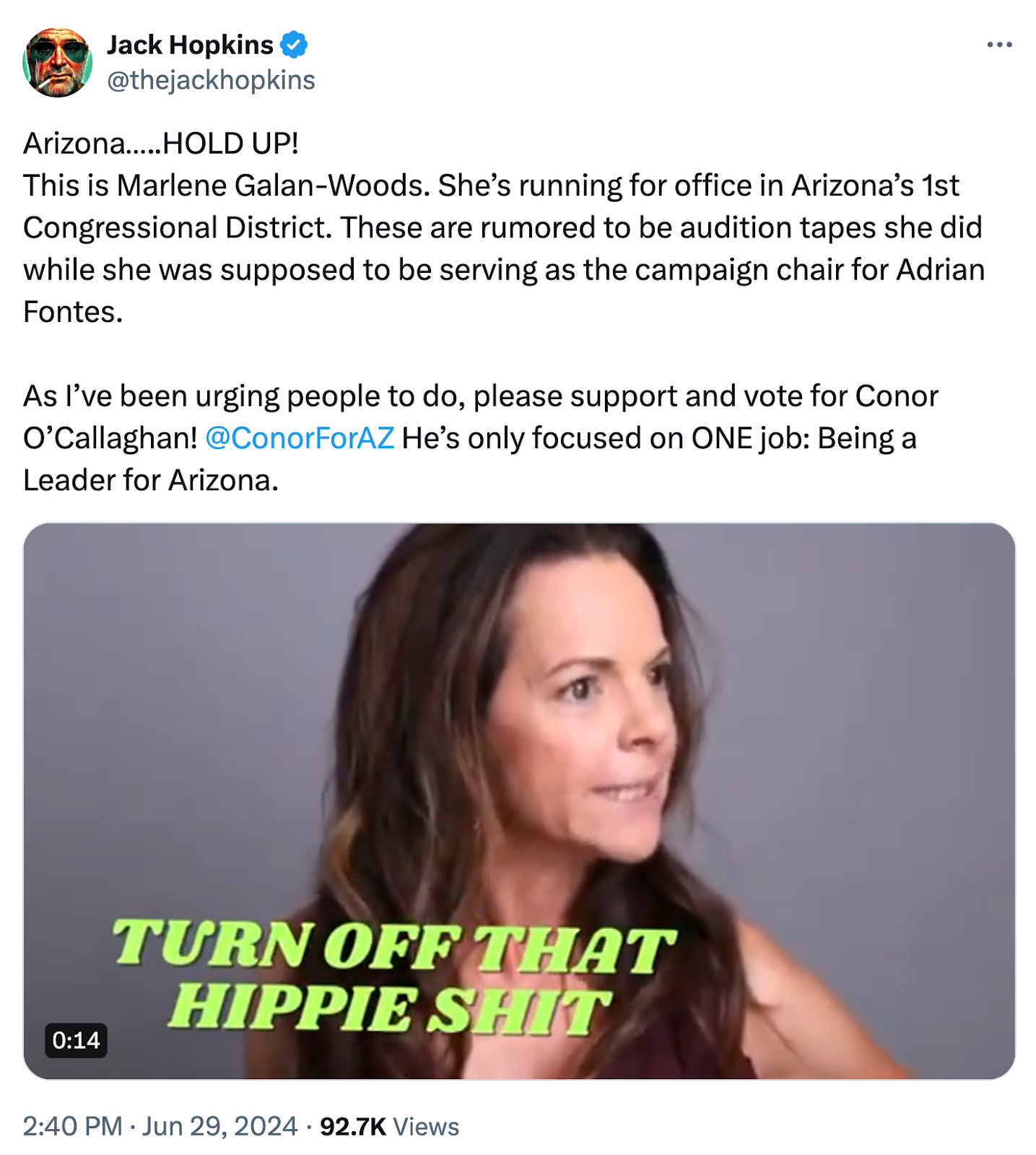Visit the @thejackhopkins handle
This screenshot has width=1036, height=1155.
(211, 80)
